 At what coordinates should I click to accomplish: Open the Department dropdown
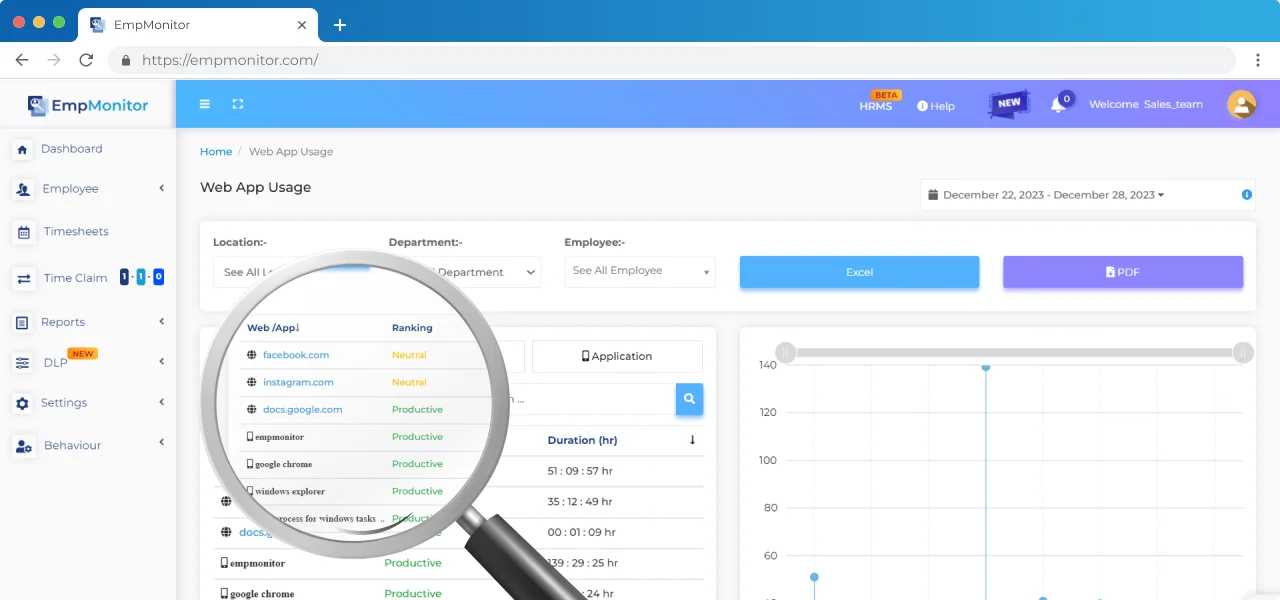coord(465,272)
